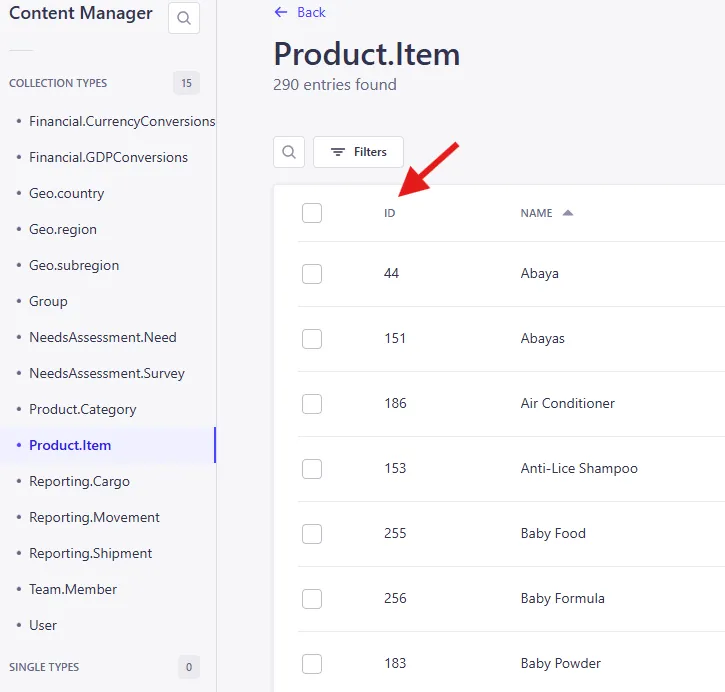
Task: Click the table search magnifier icon
Action: (289, 152)
